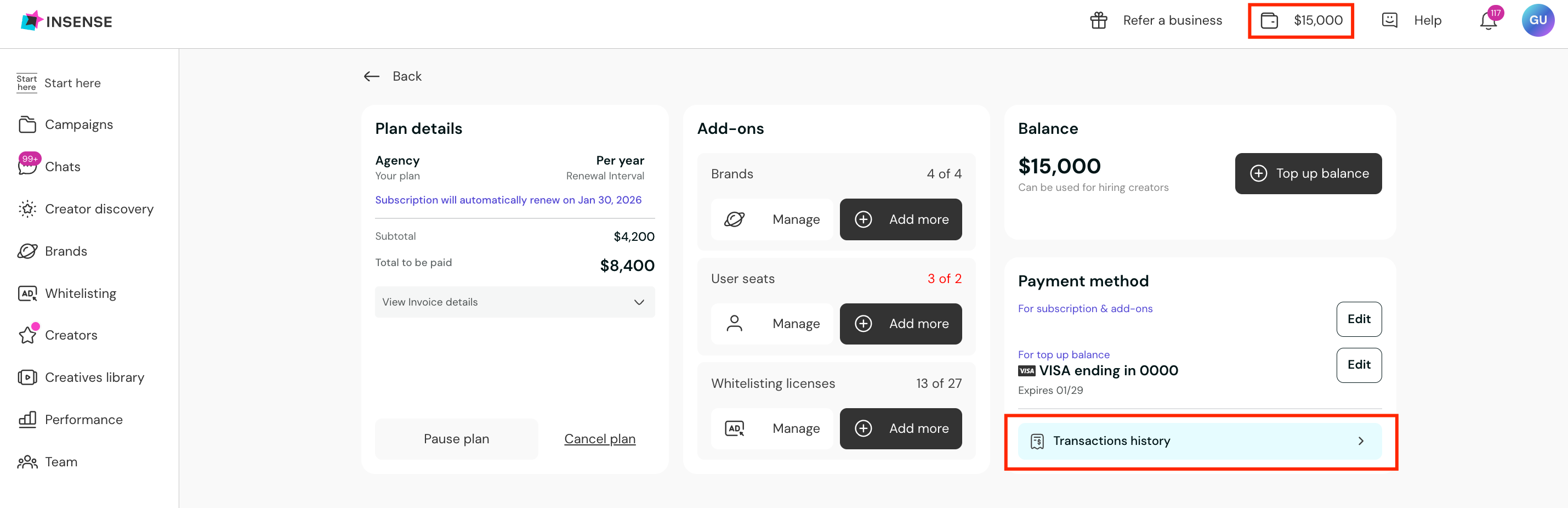Manage user seats
This screenshot has width=1568, height=508.
tap(771, 324)
